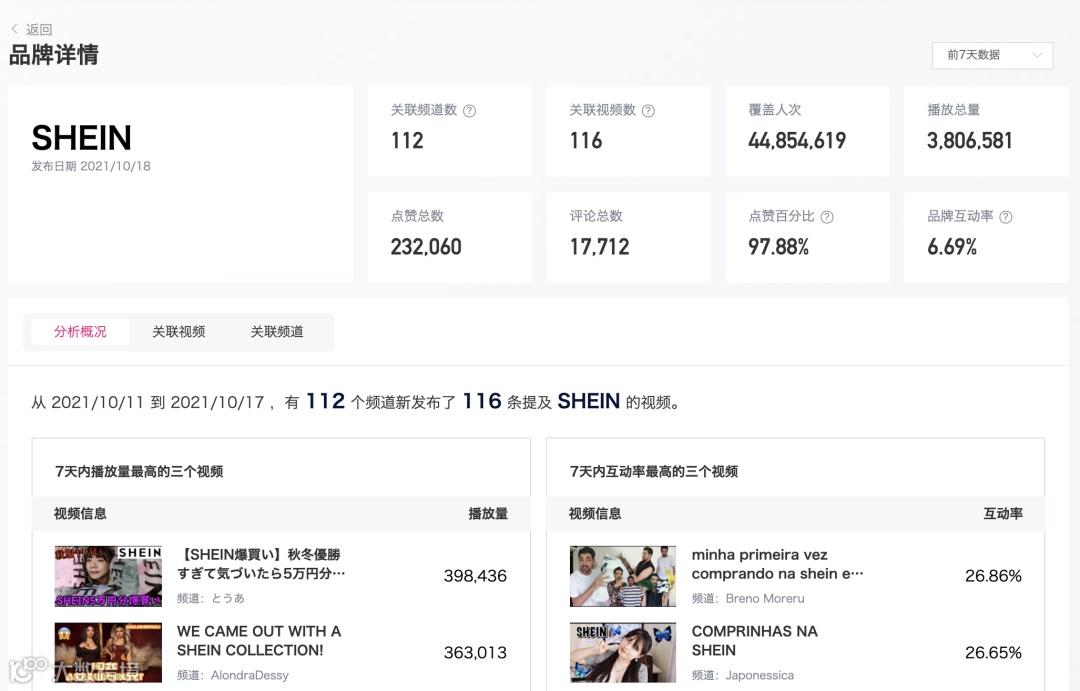Click the 播放量 column header

click(488, 513)
